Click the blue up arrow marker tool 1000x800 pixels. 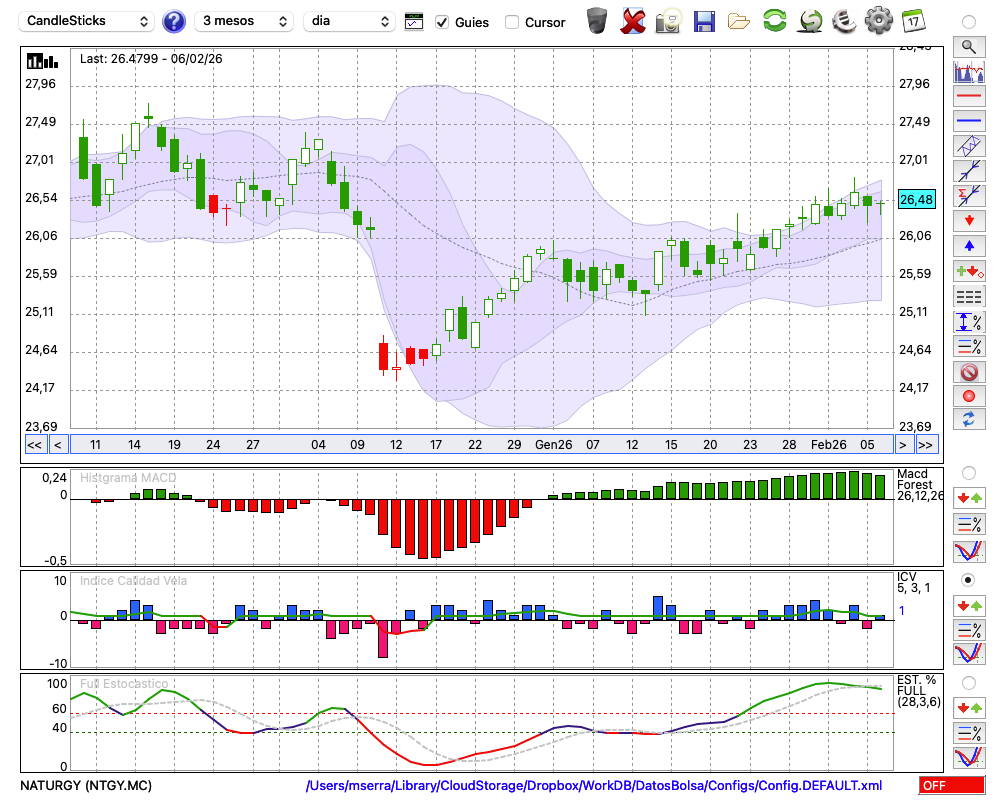pos(969,246)
